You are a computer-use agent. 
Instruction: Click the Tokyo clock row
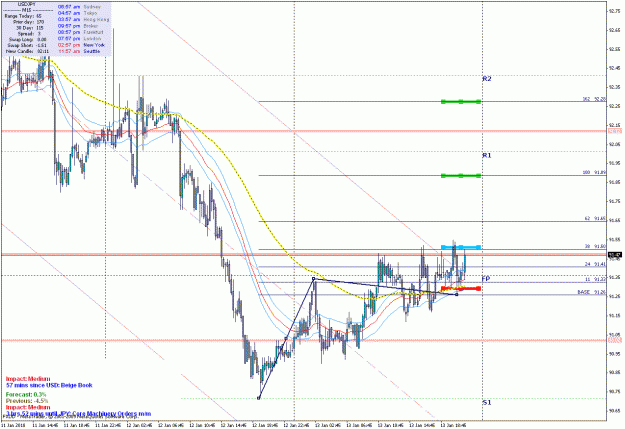[77, 13]
